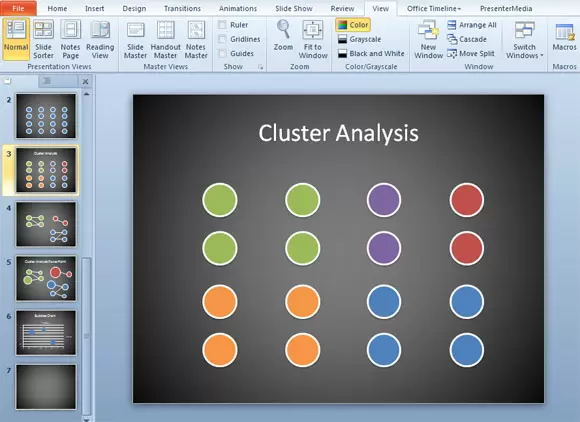Enable the Guides checkbox
580x422 pixels.
point(222,53)
